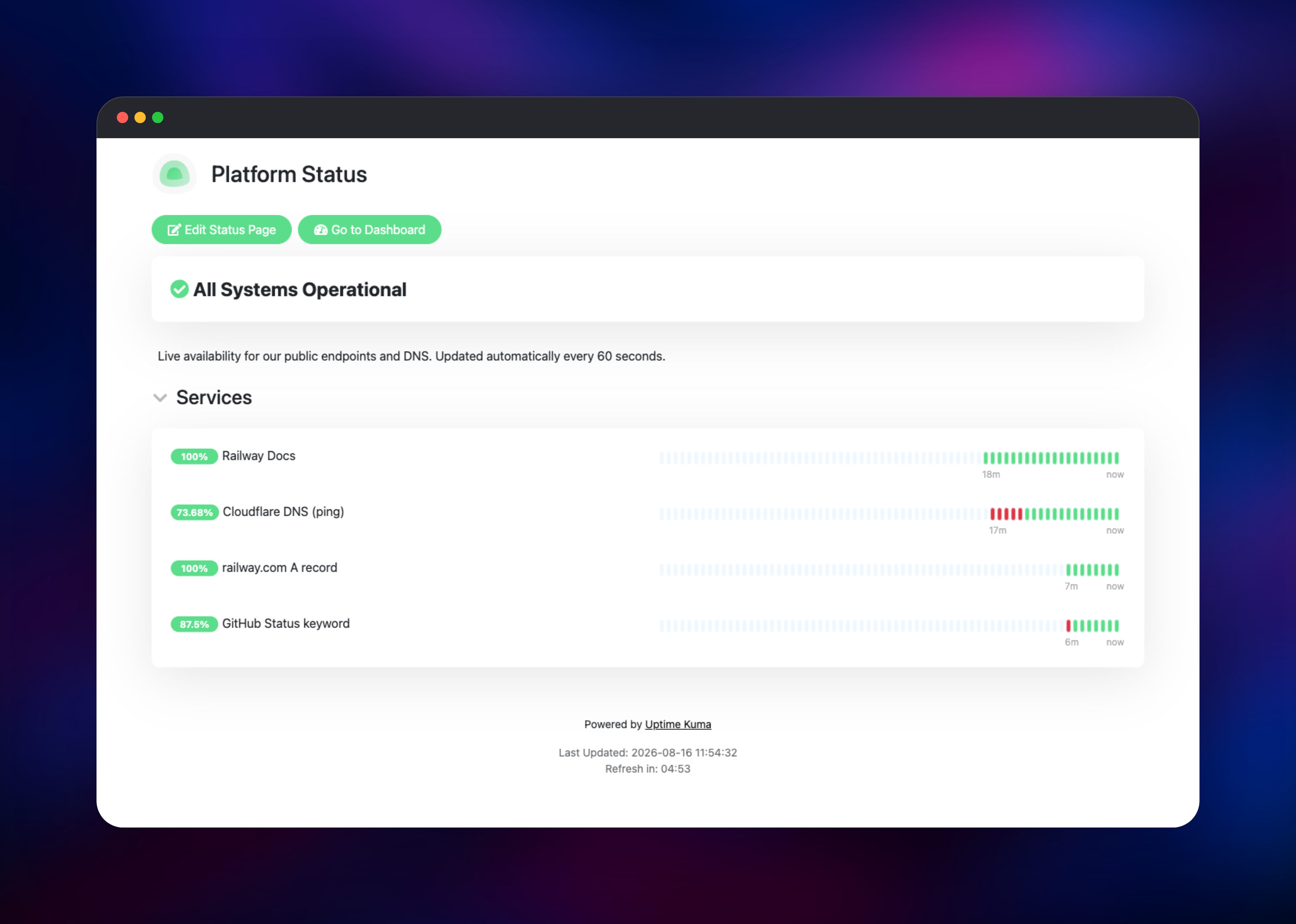Click the railway.com A record heartbeat bar
Image resolution: width=1296 pixels, height=924 pixels.
coord(889,569)
